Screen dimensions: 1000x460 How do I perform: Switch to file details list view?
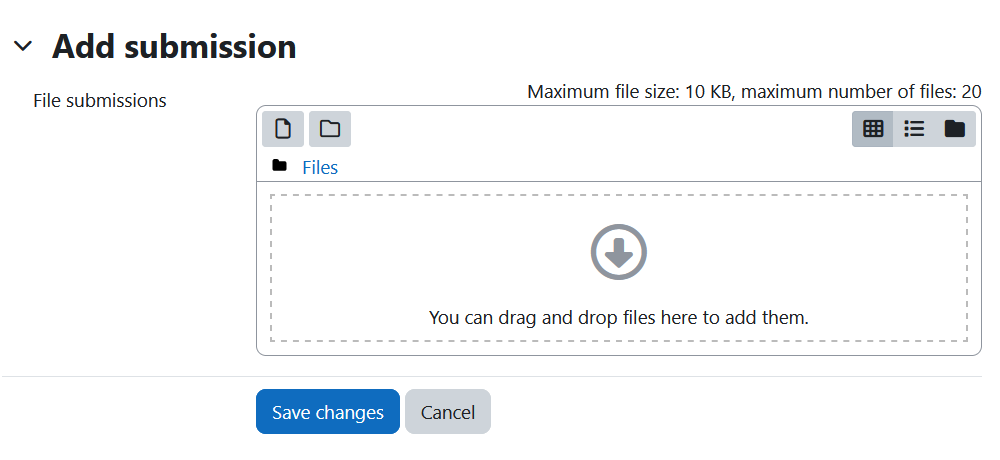coord(914,129)
